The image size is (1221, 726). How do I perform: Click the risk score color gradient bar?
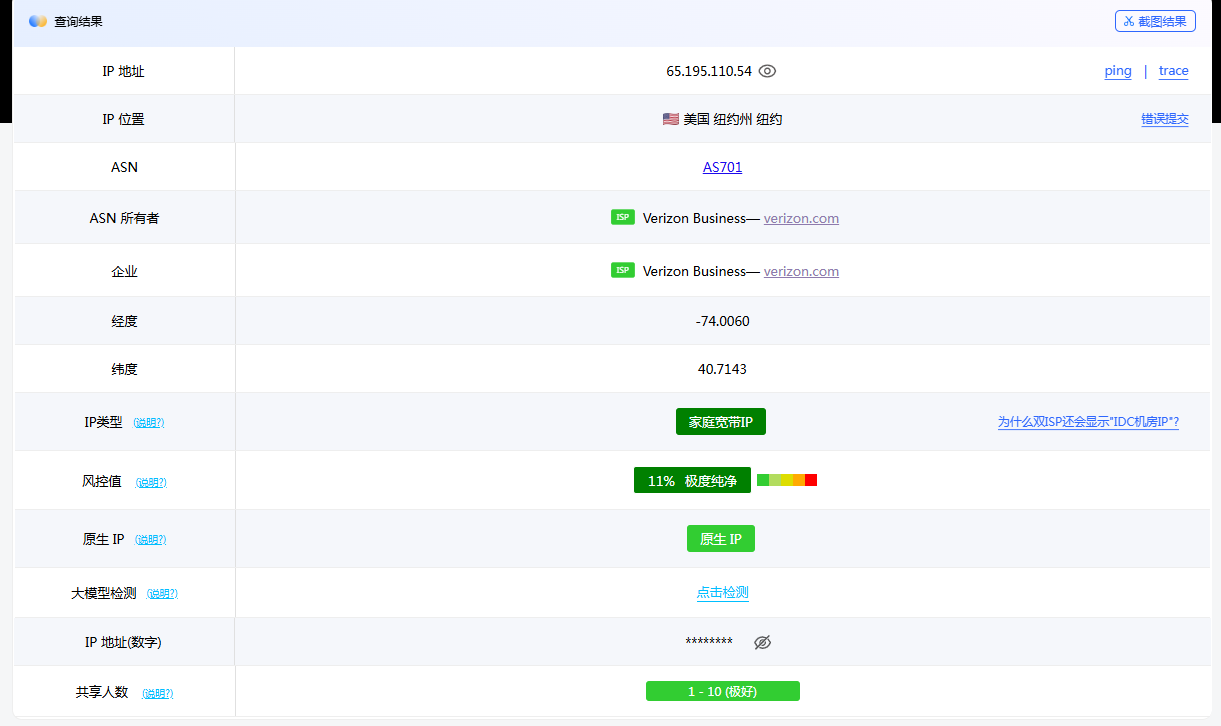coord(787,480)
